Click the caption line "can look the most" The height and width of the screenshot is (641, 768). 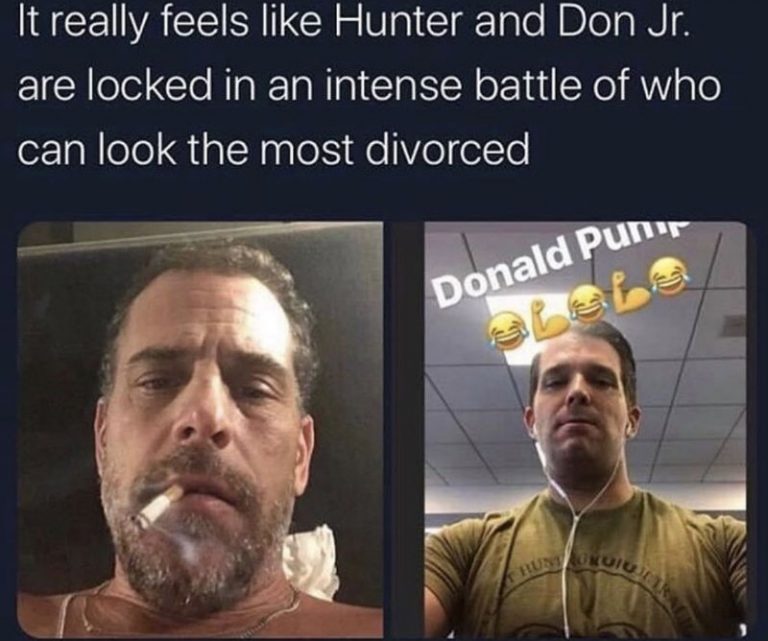pyautogui.click(x=185, y=147)
